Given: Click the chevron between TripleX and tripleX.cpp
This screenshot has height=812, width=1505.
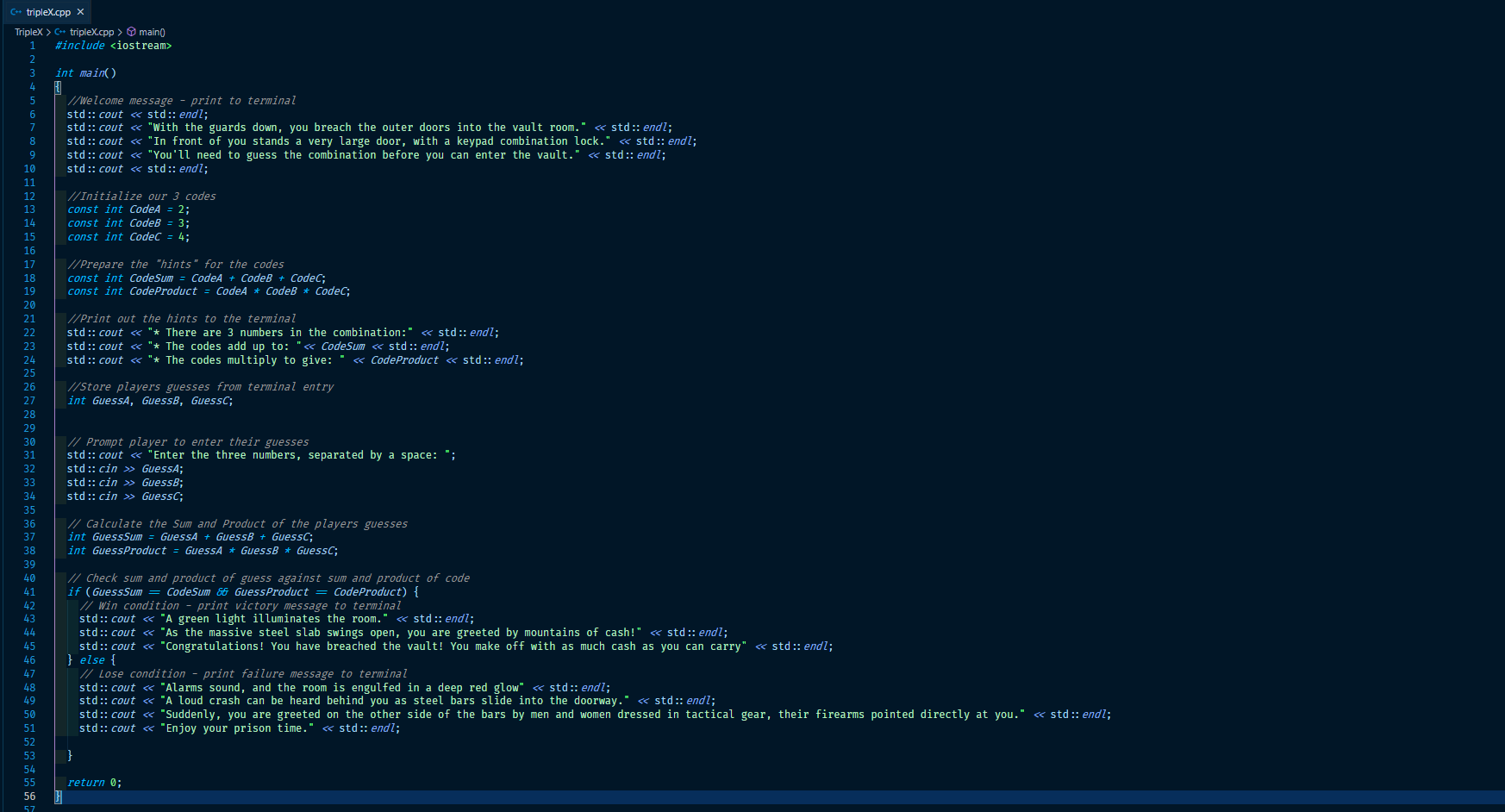Looking at the screenshot, I should click(x=48, y=31).
